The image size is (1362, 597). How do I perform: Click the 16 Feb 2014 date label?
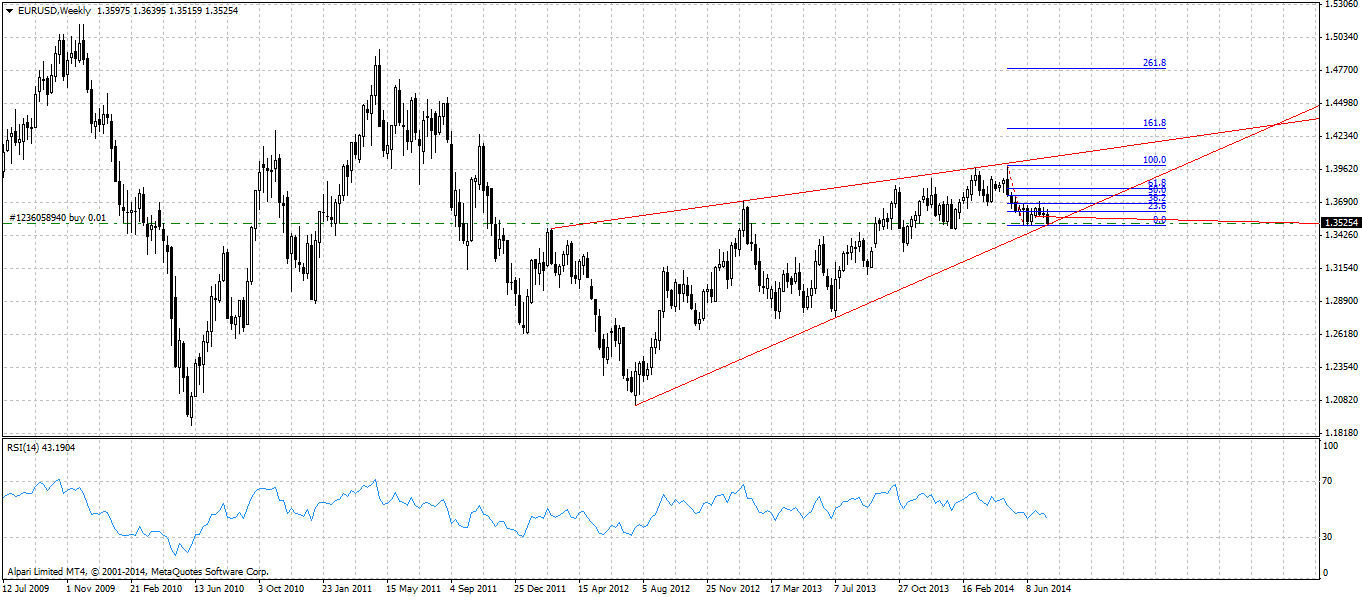989,589
